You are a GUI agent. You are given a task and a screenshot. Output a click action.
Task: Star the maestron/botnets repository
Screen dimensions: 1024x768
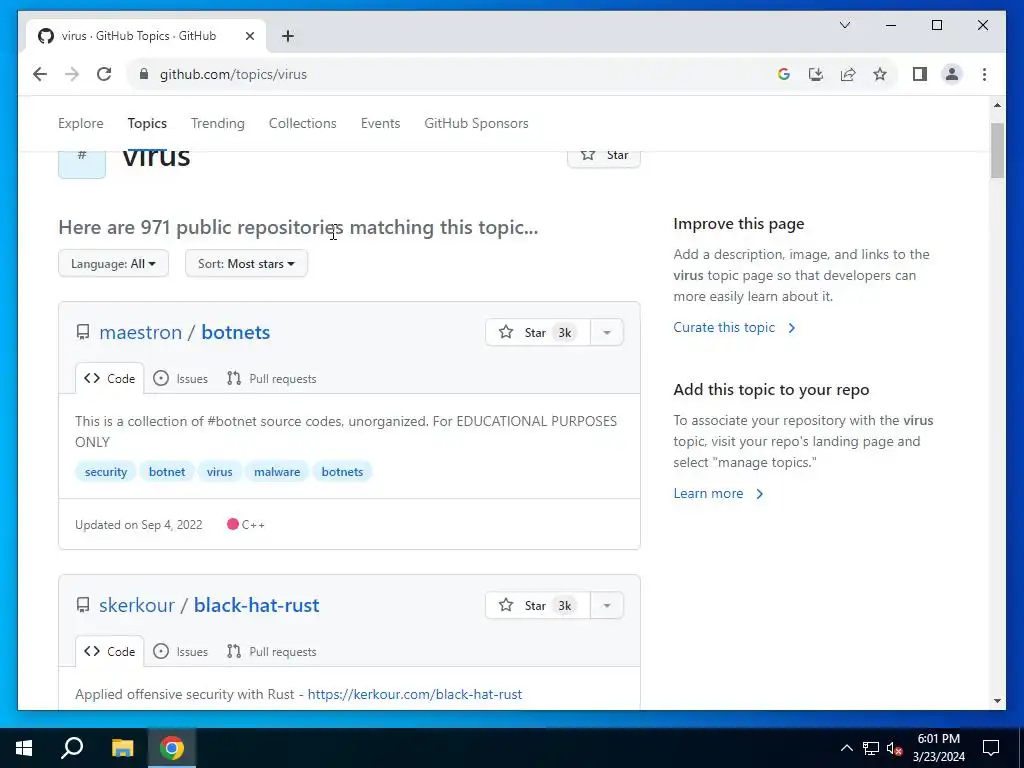coord(537,332)
